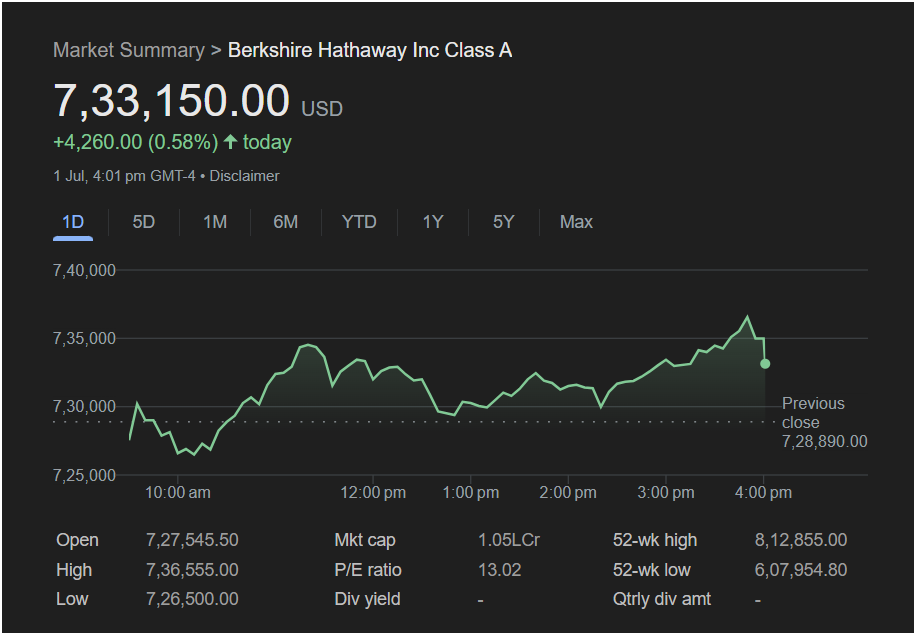Click the Open label in stats
The image size is (916, 635).
(77, 540)
